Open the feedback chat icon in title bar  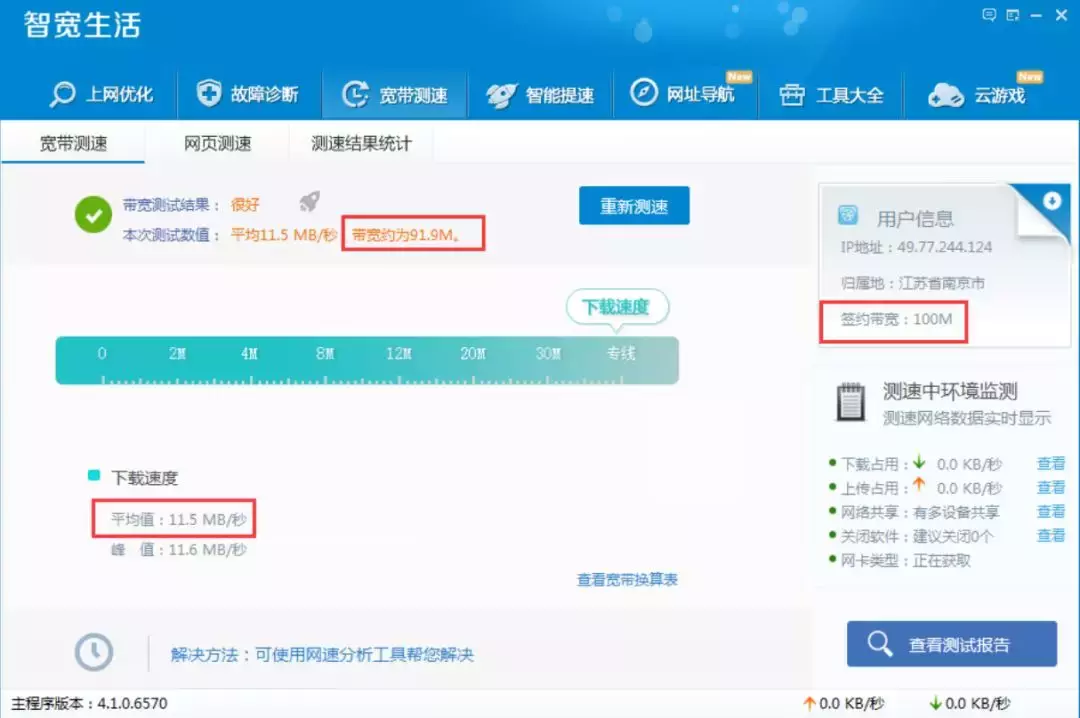989,15
